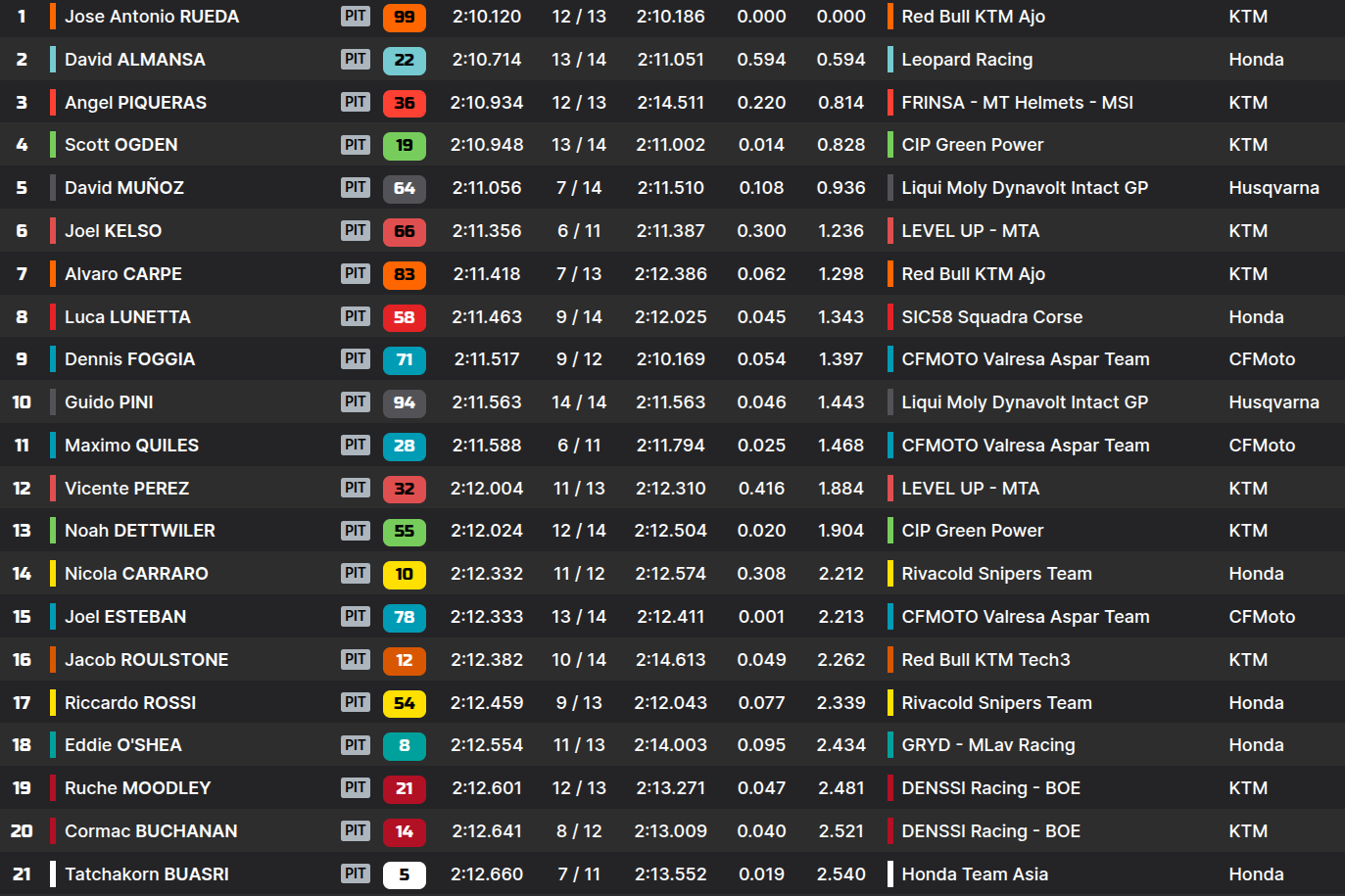Screen dimensions: 1345x896
Task: Open rider Angel PIQUERAS
Action: (135, 103)
